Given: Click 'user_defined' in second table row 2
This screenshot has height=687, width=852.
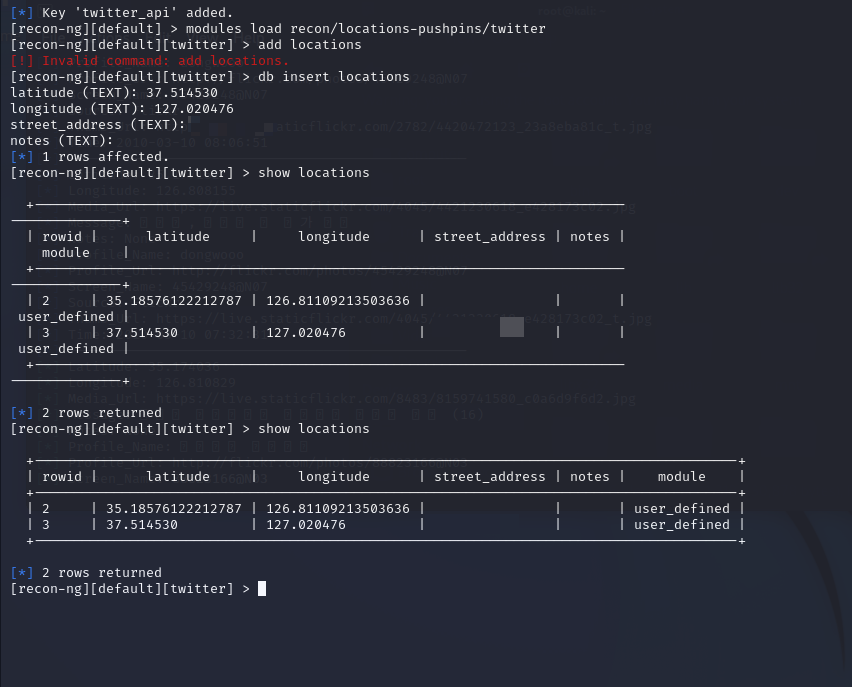Looking at the screenshot, I should coord(682,509).
